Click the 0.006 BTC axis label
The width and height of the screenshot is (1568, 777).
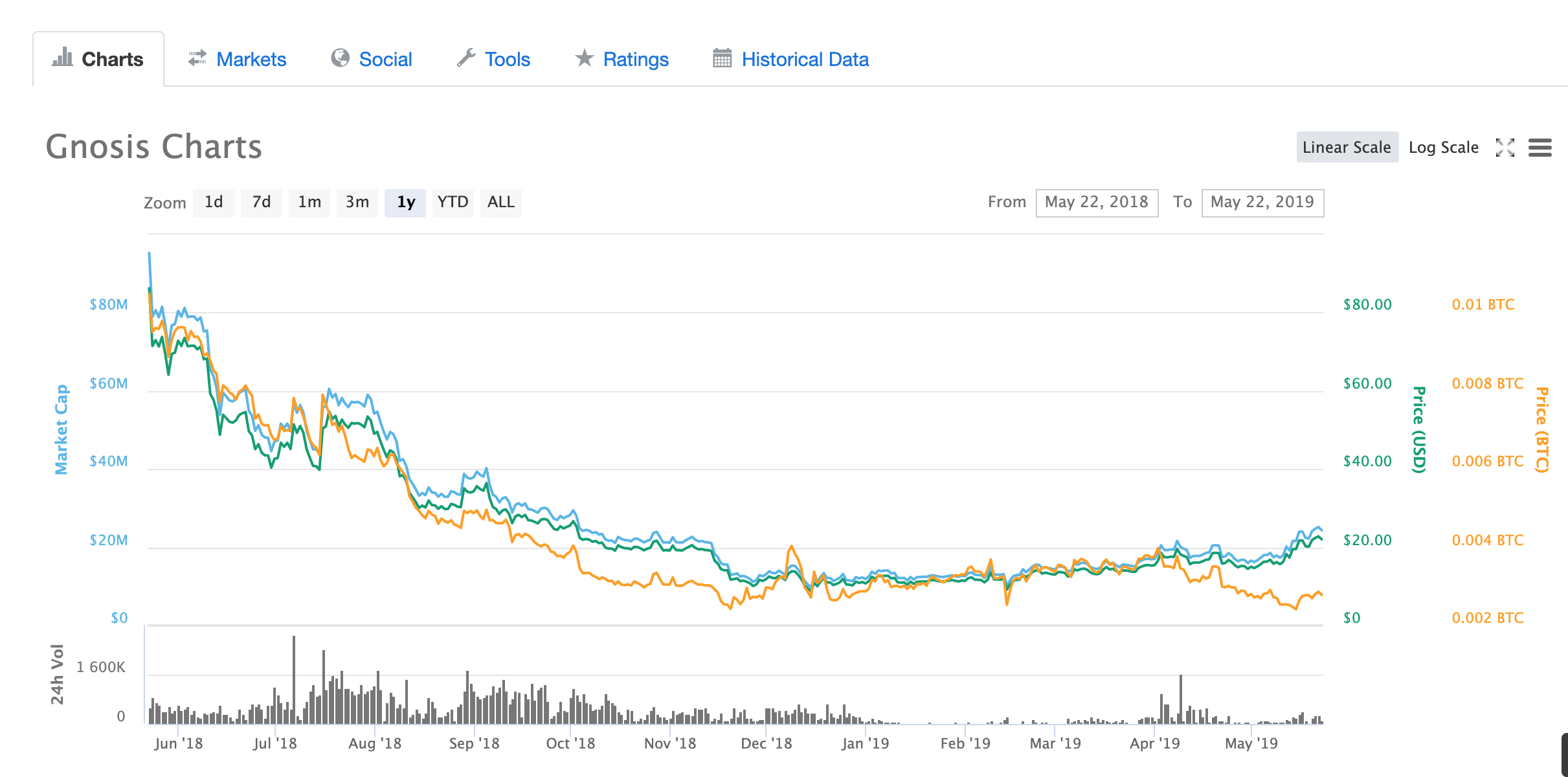1488,461
